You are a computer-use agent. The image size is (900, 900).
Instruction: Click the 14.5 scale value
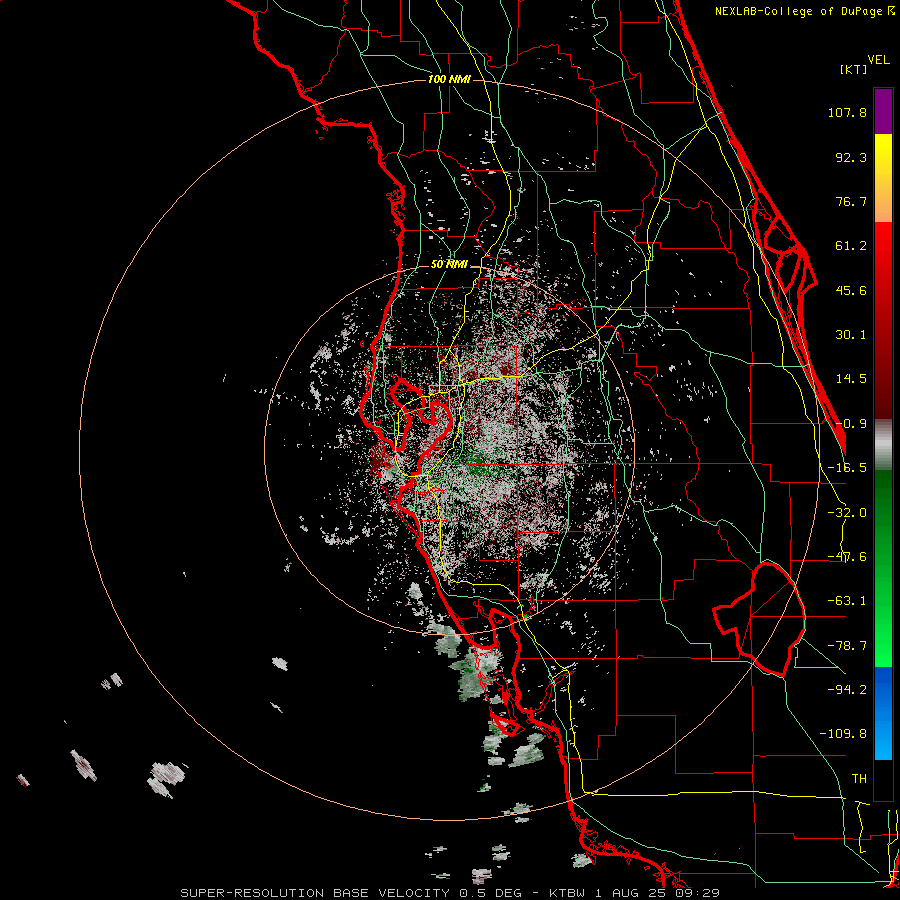click(851, 379)
